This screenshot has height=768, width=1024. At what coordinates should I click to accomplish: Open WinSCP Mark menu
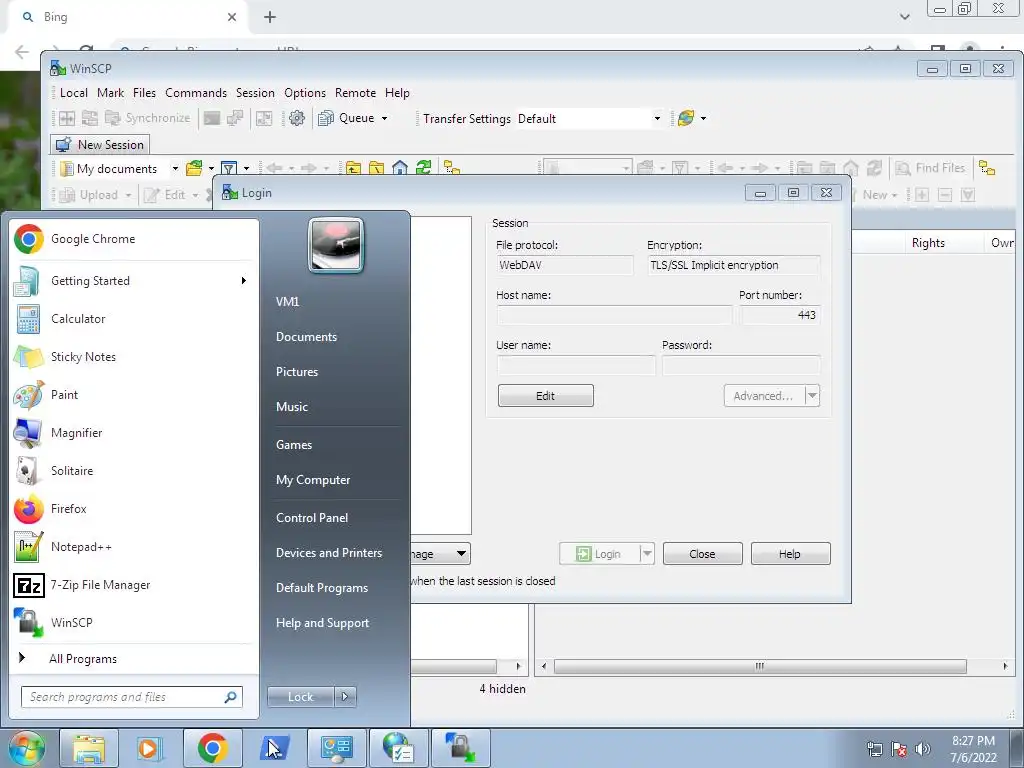[x=110, y=93]
